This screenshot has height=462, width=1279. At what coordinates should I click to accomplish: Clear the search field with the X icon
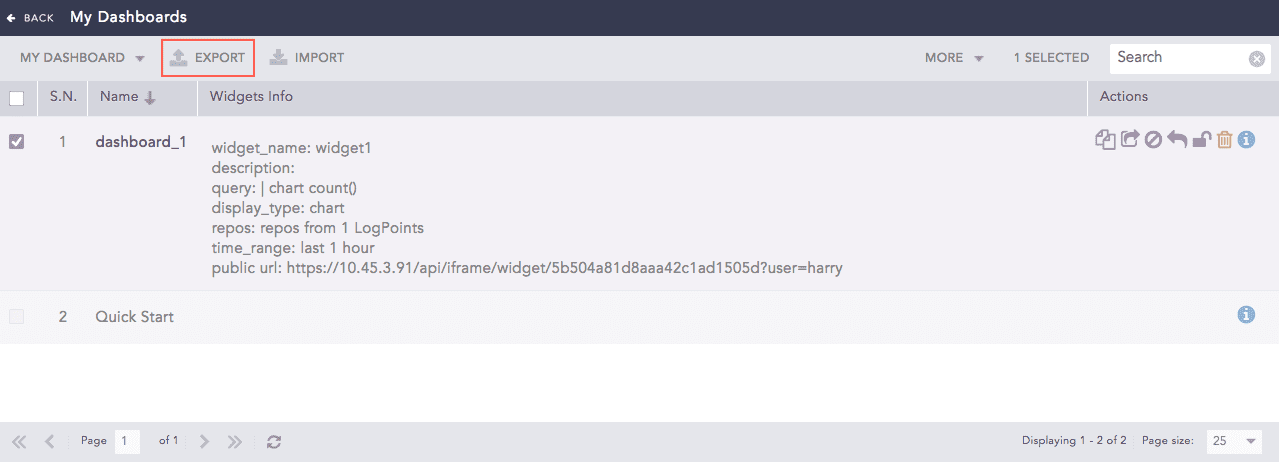tap(1257, 59)
